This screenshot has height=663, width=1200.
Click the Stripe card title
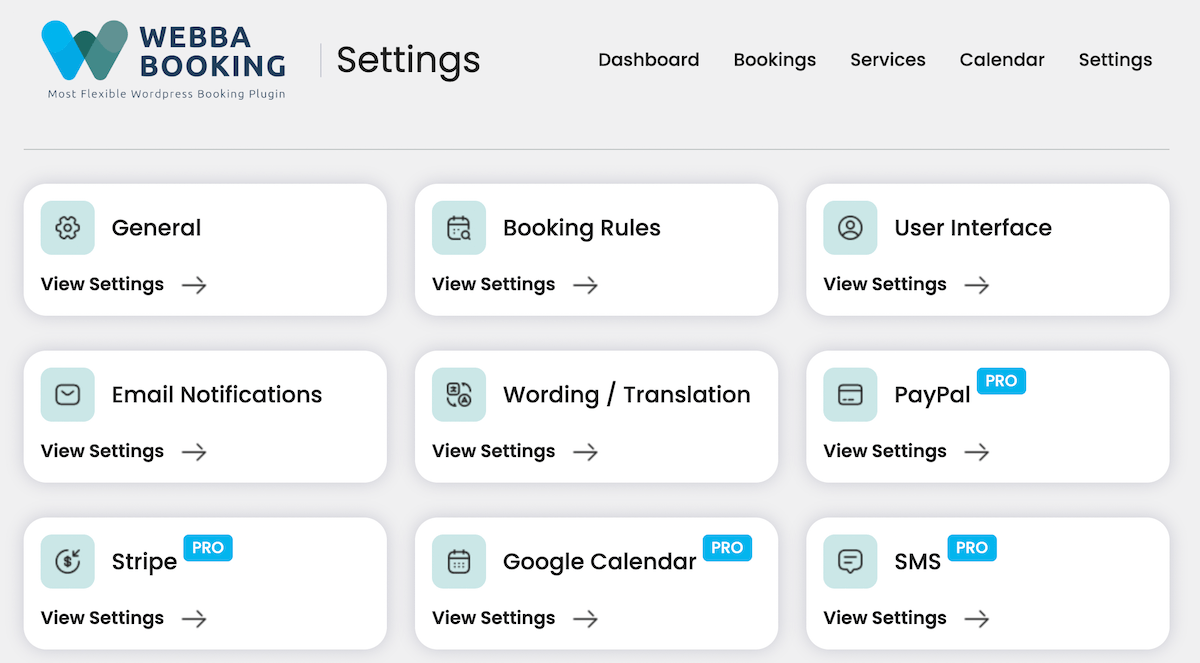pyautogui.click(x=144, y=562)
